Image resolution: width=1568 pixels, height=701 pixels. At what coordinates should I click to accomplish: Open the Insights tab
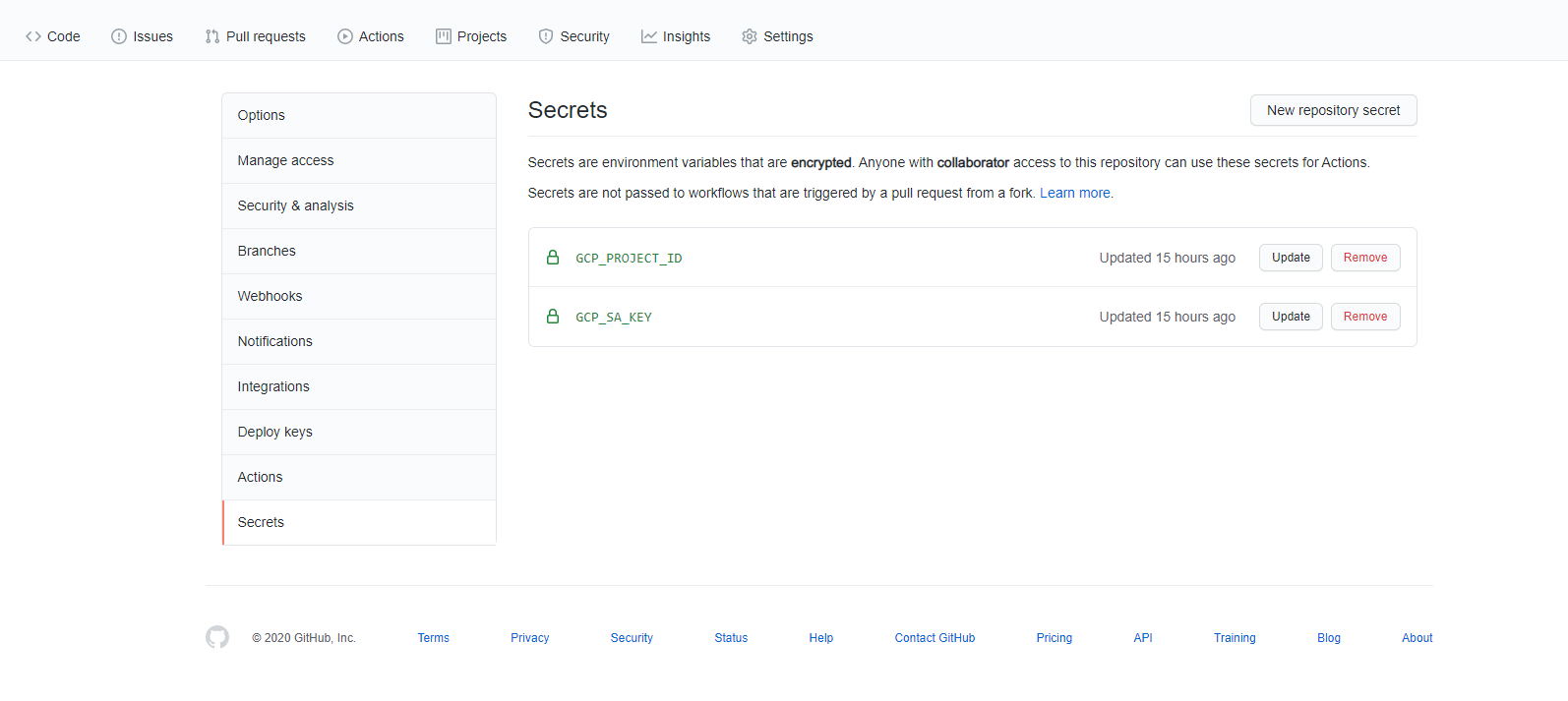675,36
